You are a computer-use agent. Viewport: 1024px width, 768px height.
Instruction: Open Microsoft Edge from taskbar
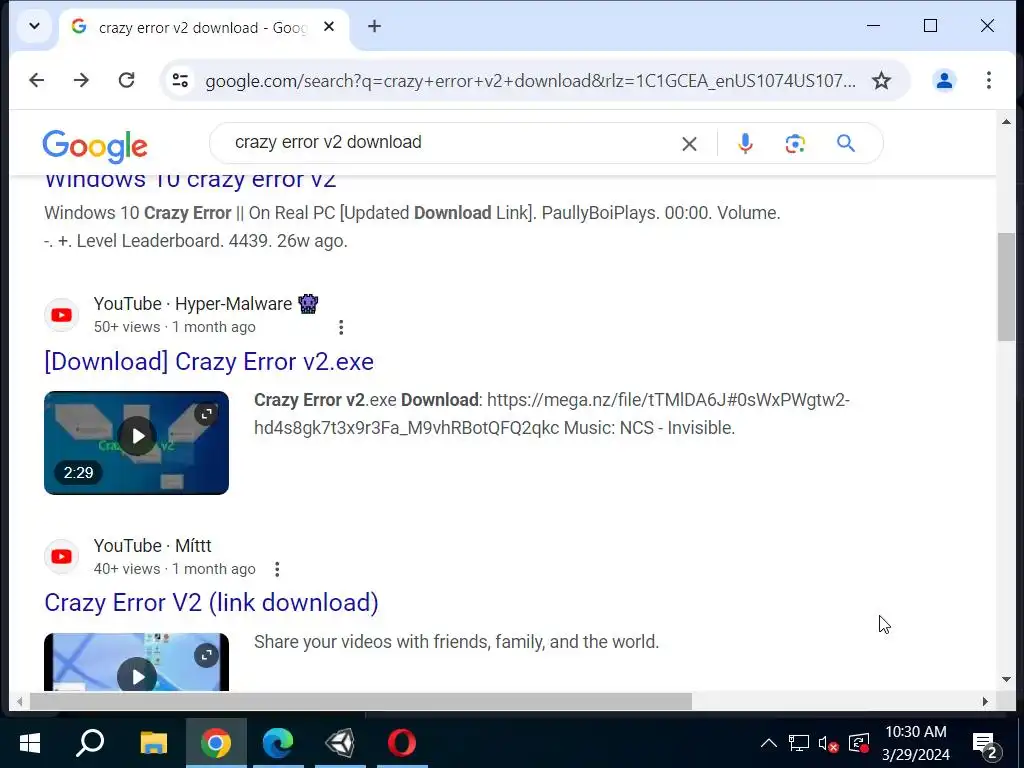coord(278,743)
